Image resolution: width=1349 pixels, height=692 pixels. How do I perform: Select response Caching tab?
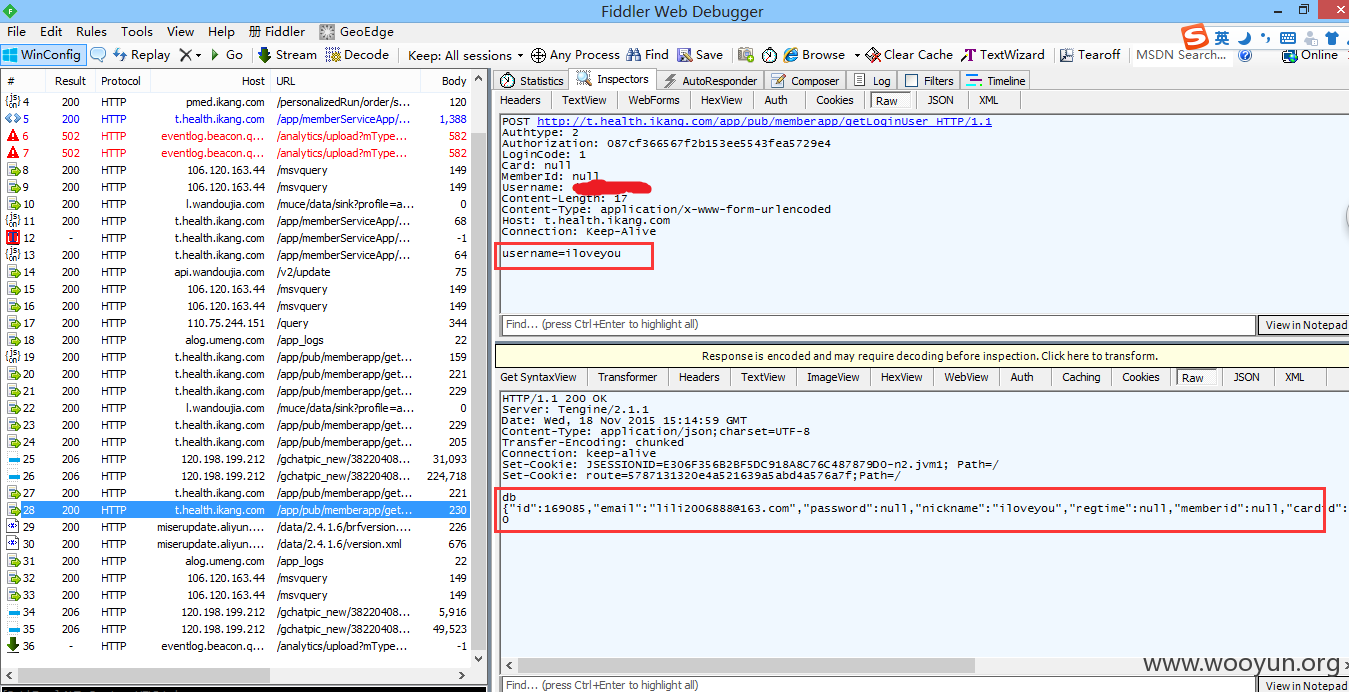point(1081,377)
